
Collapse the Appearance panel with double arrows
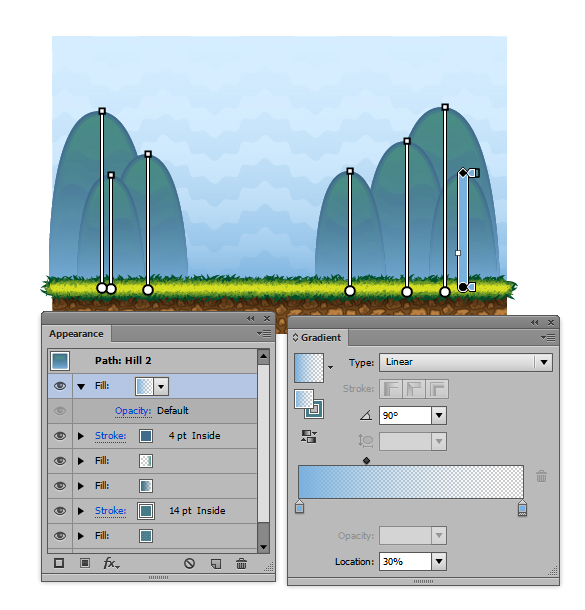click(251, 319)
